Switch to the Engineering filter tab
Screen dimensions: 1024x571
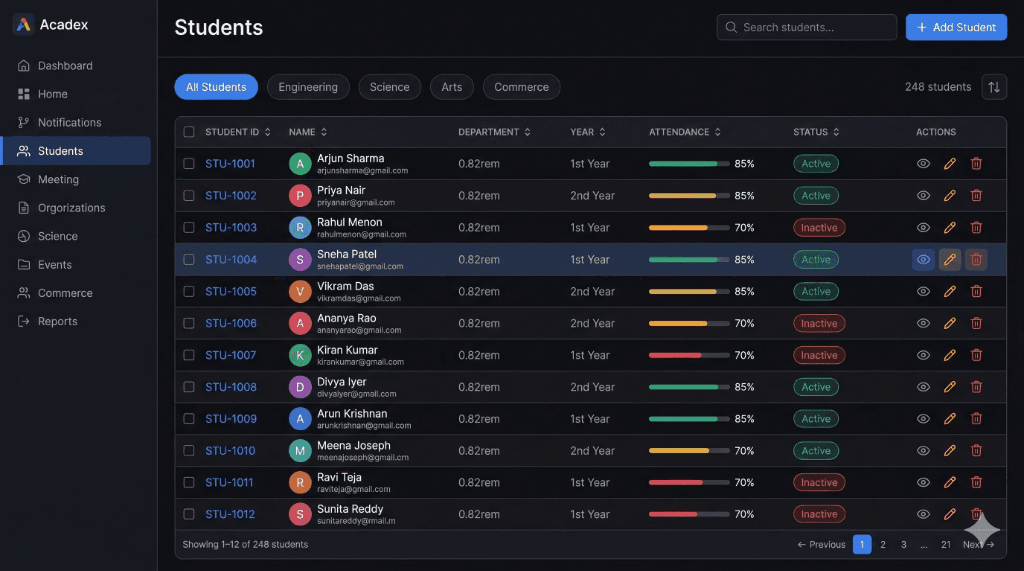coord(308,87)
